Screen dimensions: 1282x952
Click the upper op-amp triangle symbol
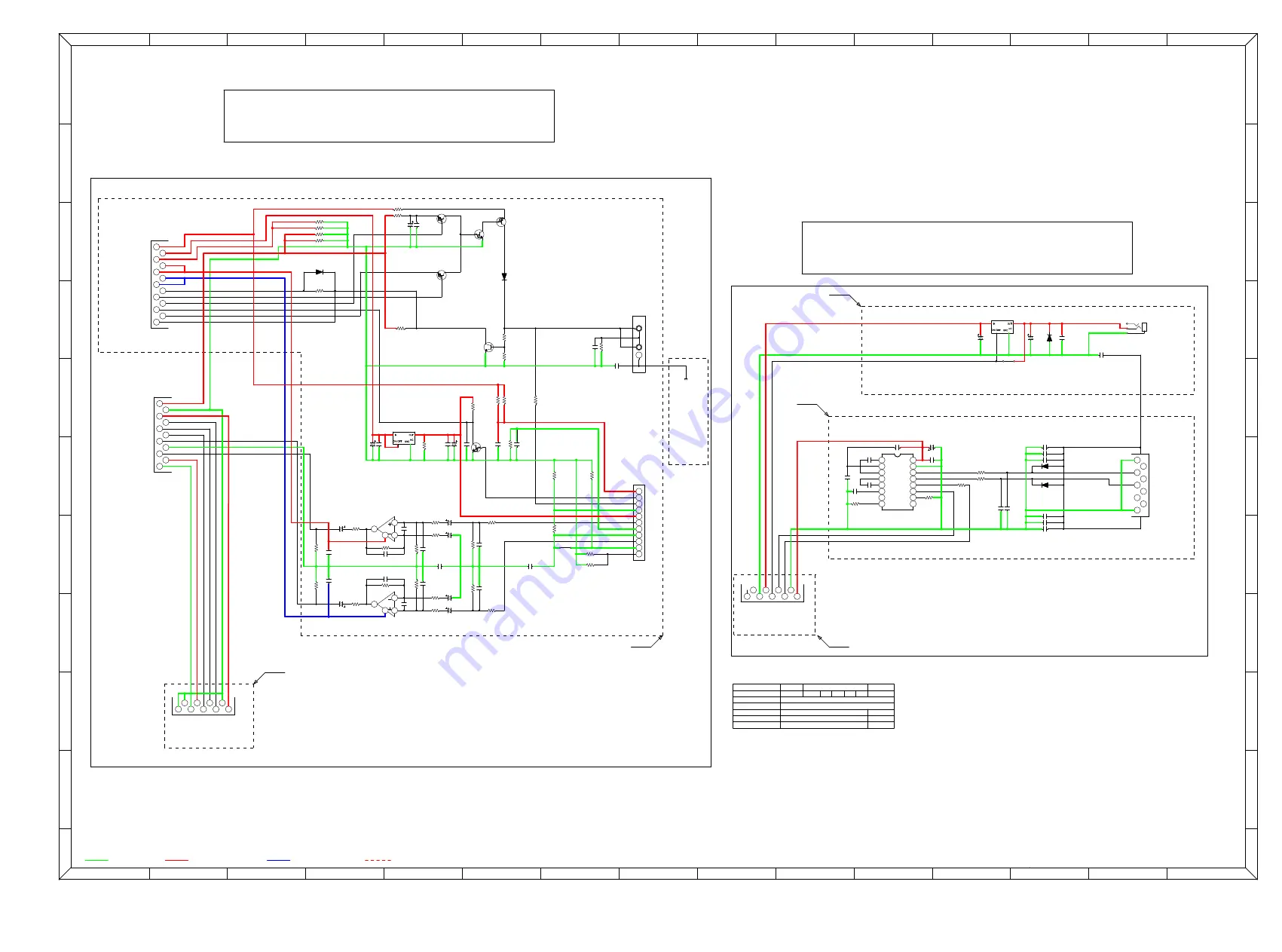click(387, 529)
